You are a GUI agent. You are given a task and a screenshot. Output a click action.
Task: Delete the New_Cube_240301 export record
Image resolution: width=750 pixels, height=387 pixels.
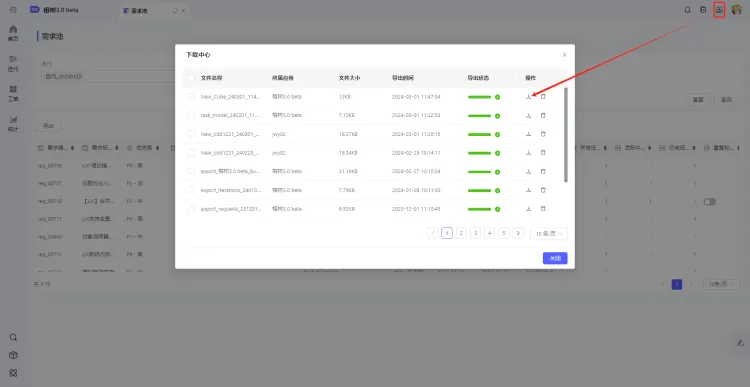click(x=543, y=97)
